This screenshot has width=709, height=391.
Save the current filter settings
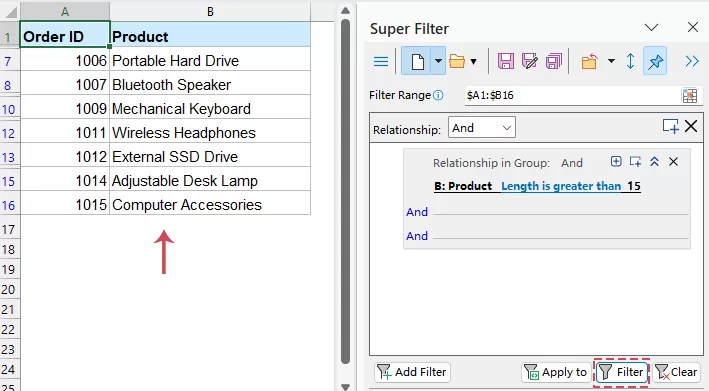click(x=506, y=61)
